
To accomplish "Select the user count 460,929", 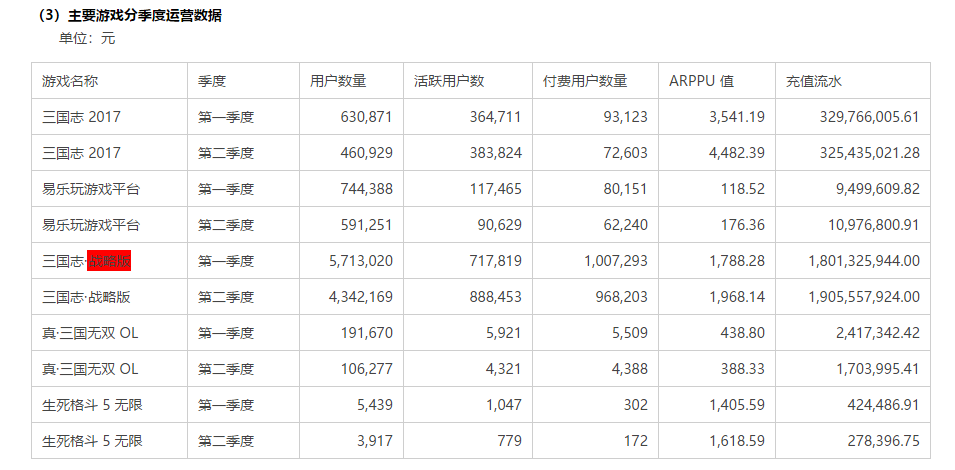I will pyautogui.click(x=367, y=153).
